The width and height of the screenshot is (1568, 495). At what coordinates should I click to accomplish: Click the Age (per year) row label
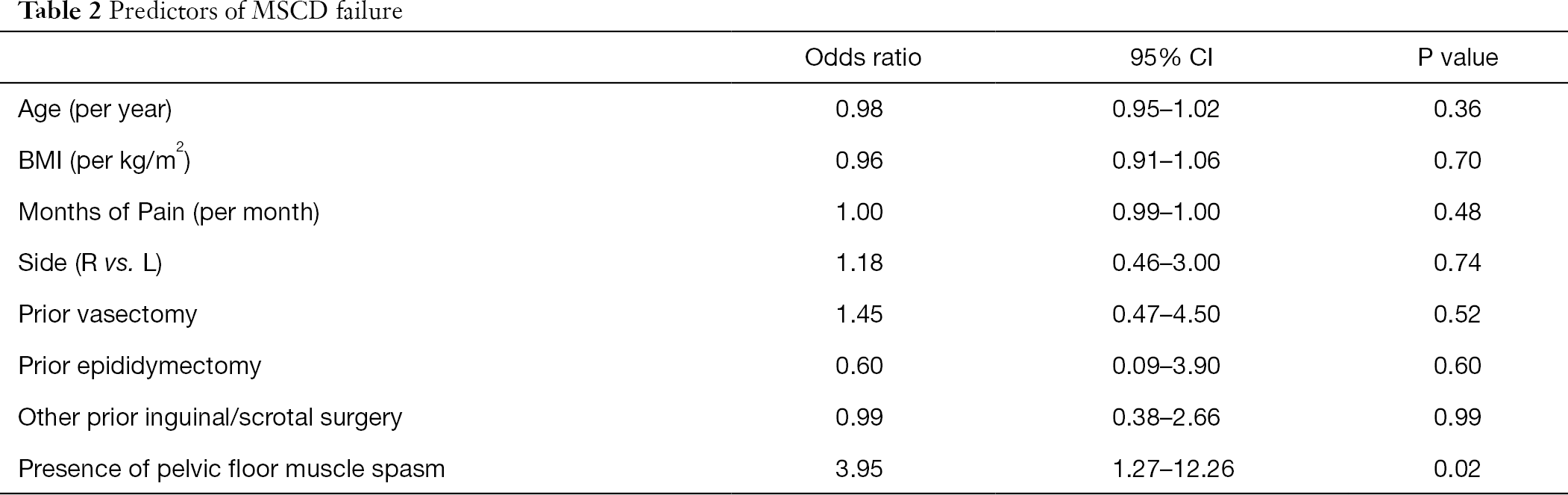click(x=95, y=110)
